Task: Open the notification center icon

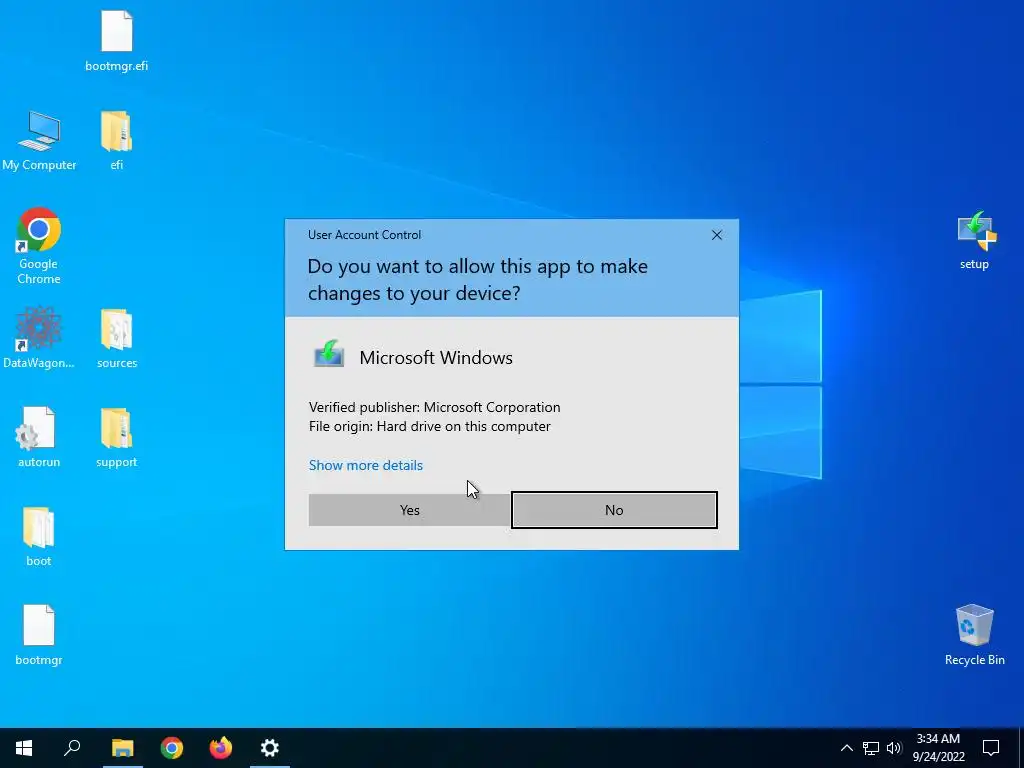Action: point(991,748)
